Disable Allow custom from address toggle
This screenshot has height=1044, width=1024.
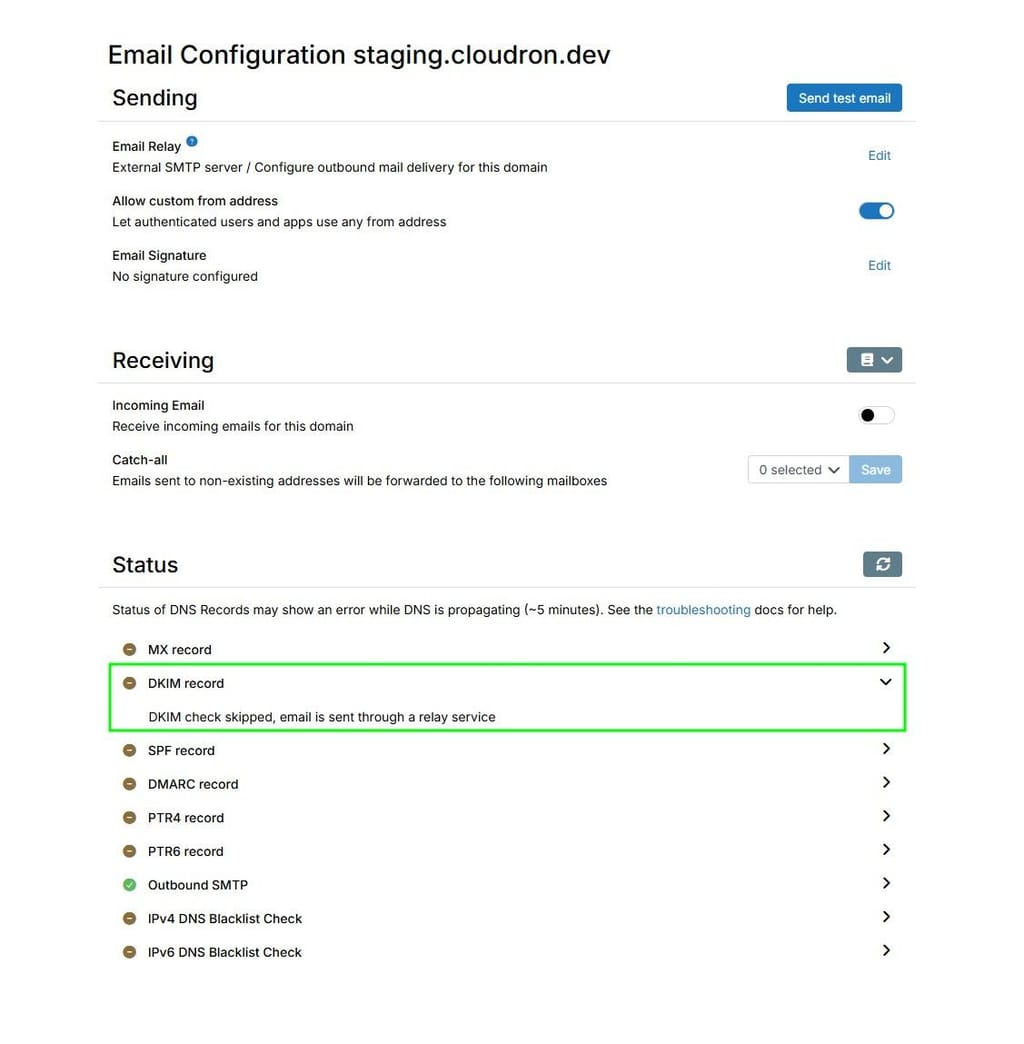876,211
